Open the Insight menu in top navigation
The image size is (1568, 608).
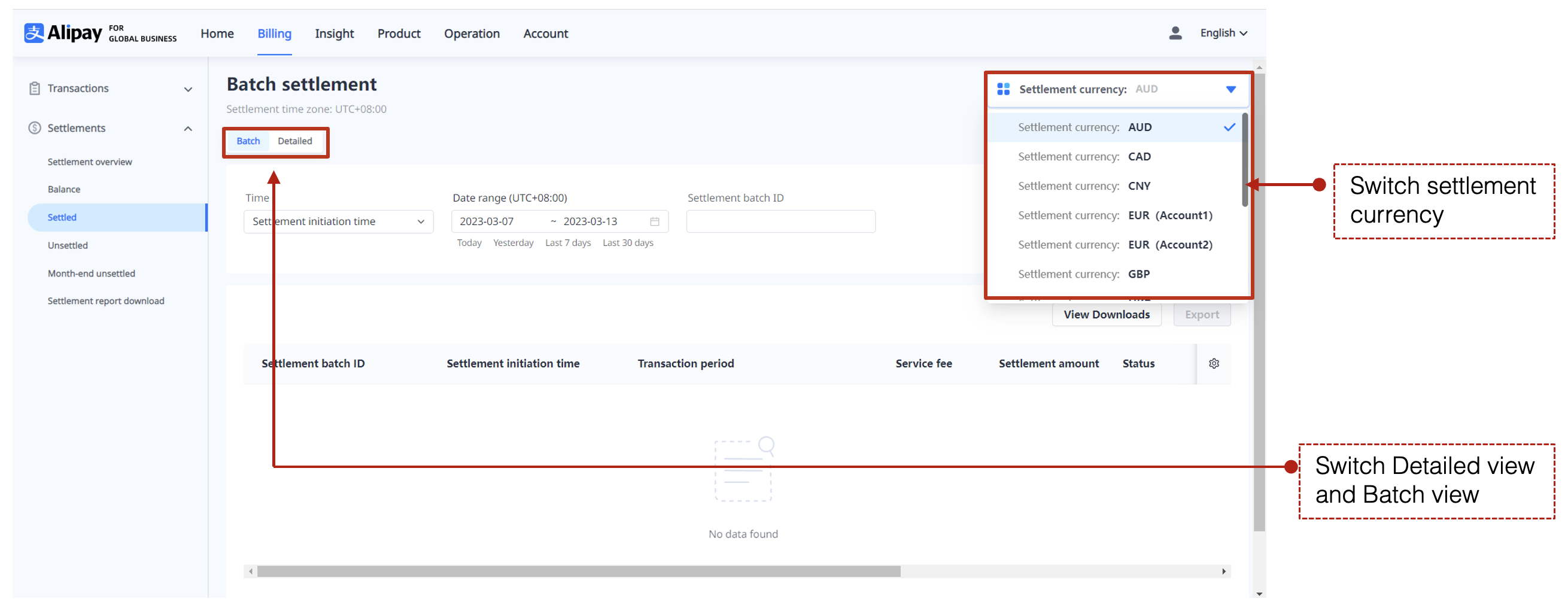pyautogui.click(x=334, y=34)
